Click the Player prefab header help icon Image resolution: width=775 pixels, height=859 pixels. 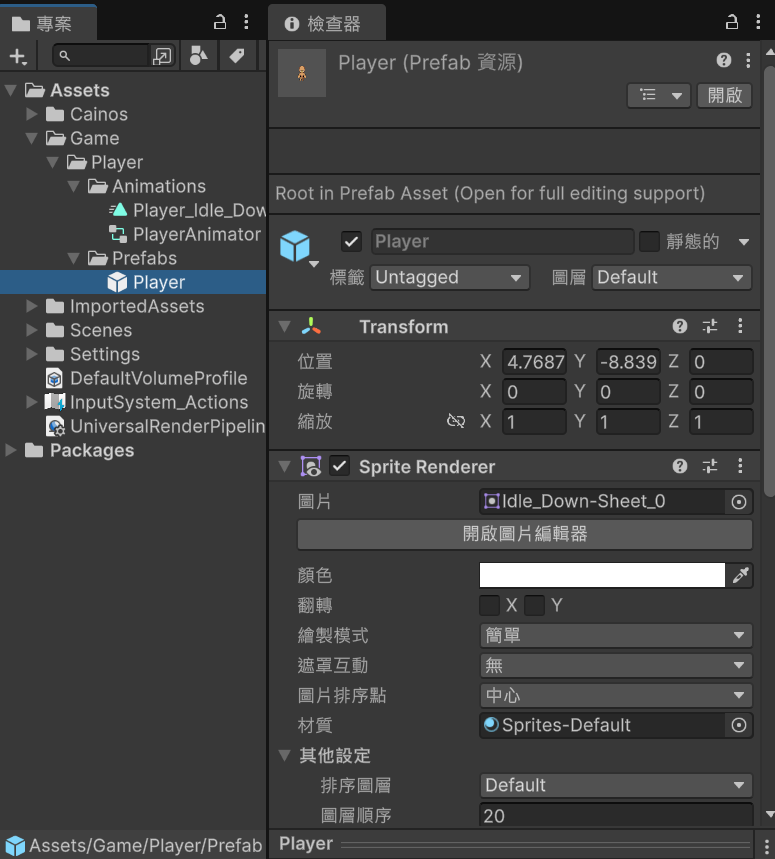[724, 60]
